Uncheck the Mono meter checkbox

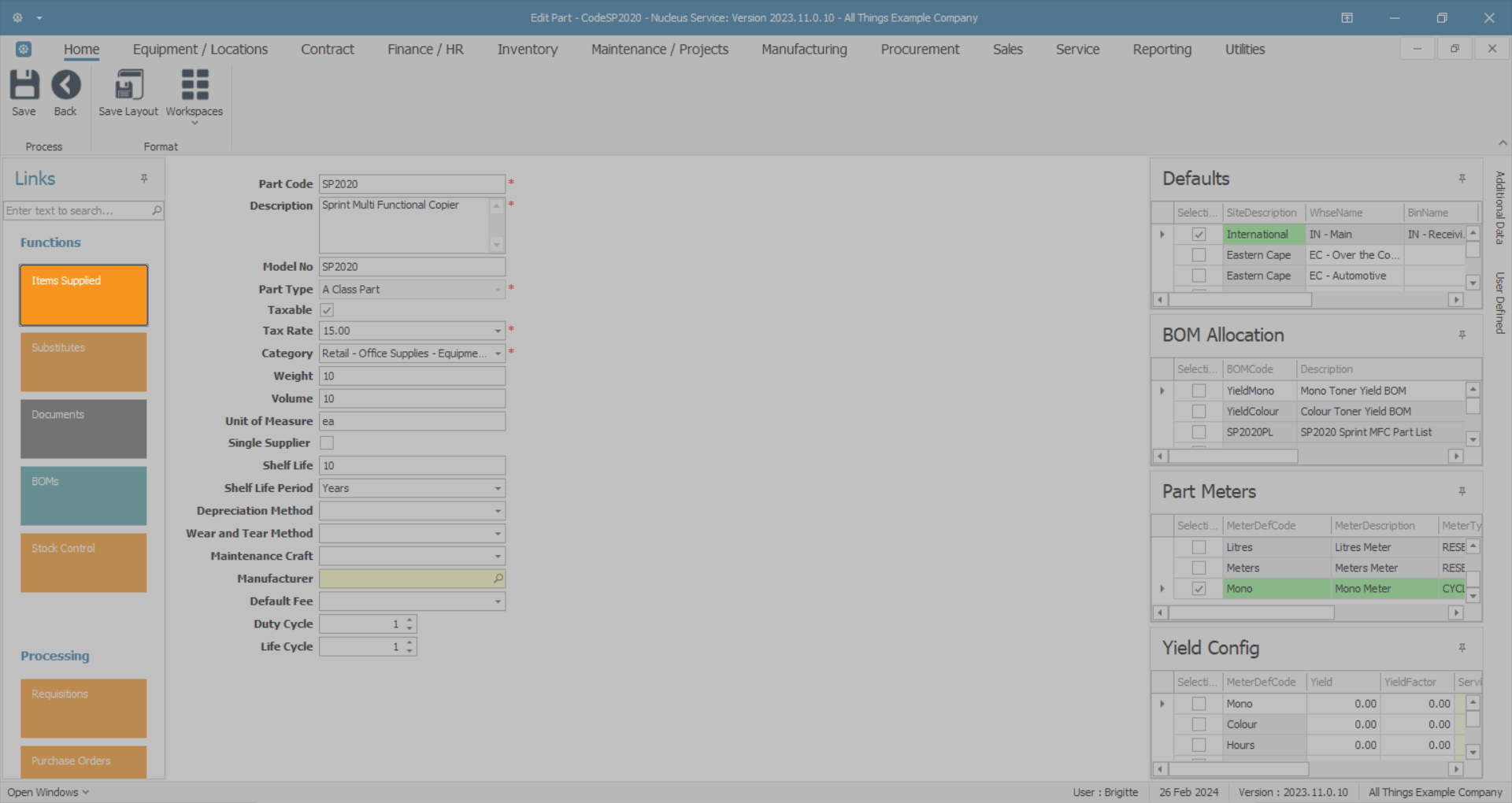1199,589
